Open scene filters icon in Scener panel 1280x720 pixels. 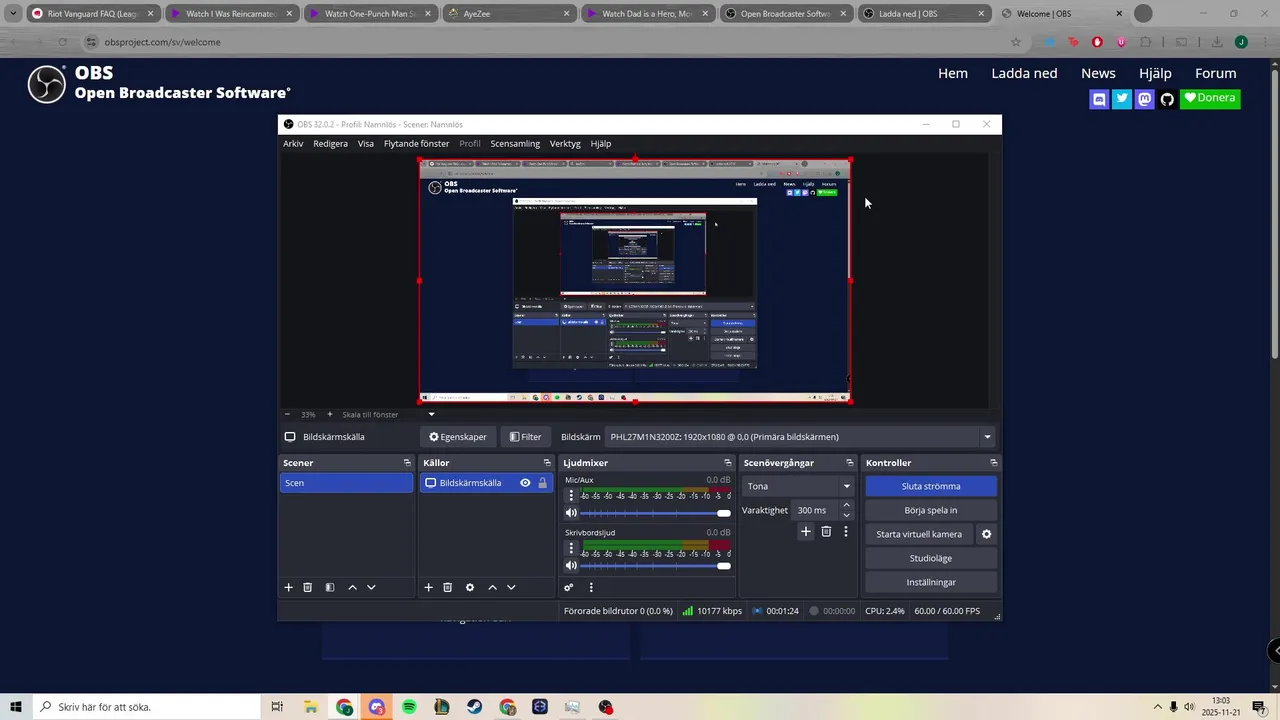pos(330,587)
